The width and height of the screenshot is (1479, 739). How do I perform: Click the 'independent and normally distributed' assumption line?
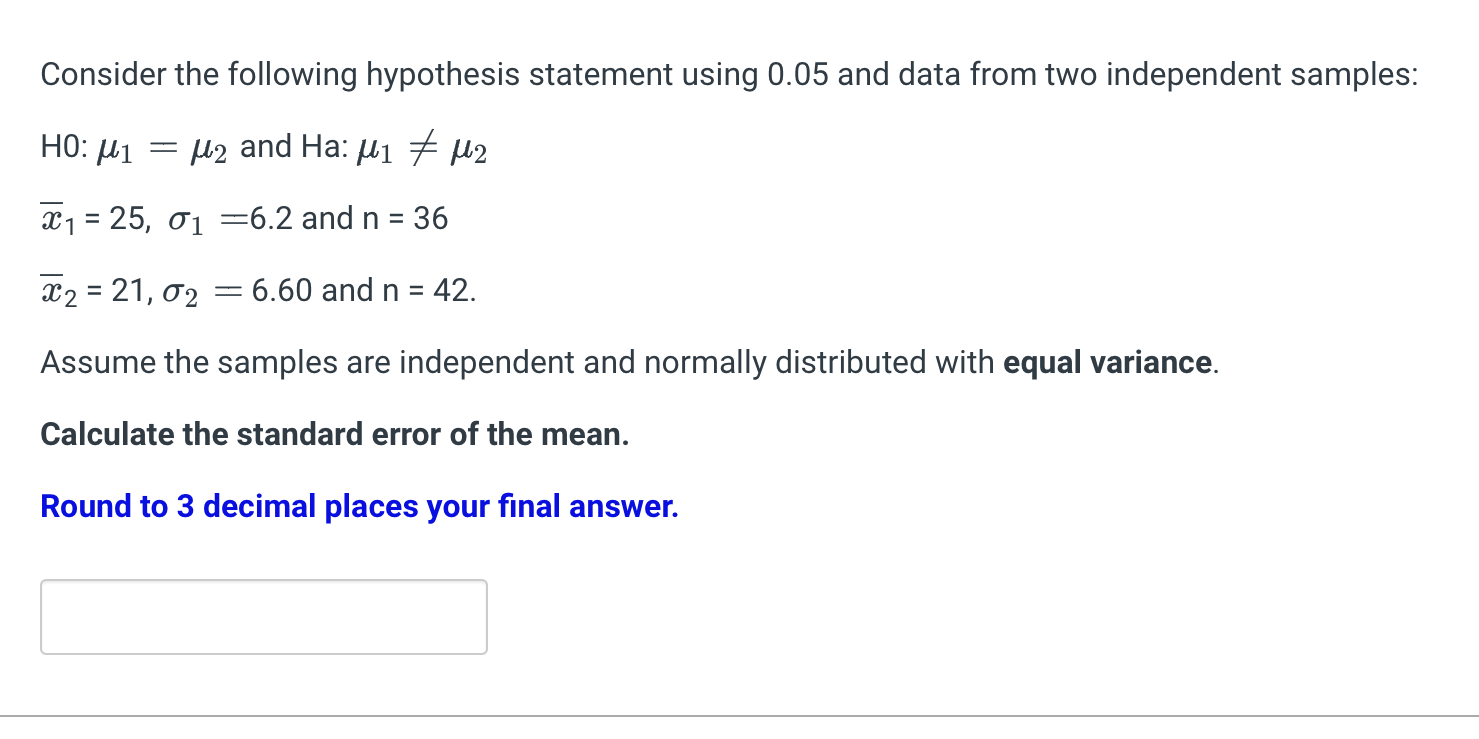(x=600, y=362)
